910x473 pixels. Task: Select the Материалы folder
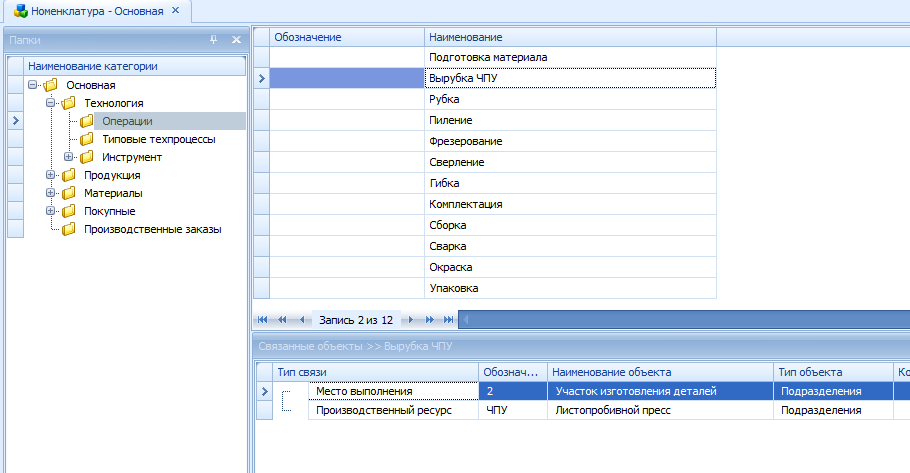pos(113,193)
